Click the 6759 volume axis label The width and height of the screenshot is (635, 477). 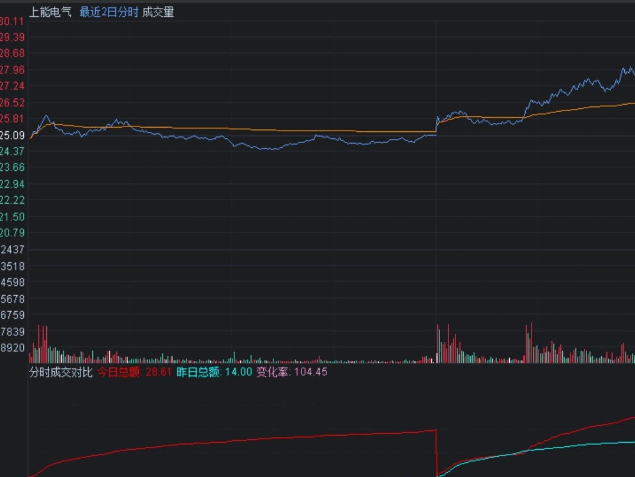tap(12, 315)
